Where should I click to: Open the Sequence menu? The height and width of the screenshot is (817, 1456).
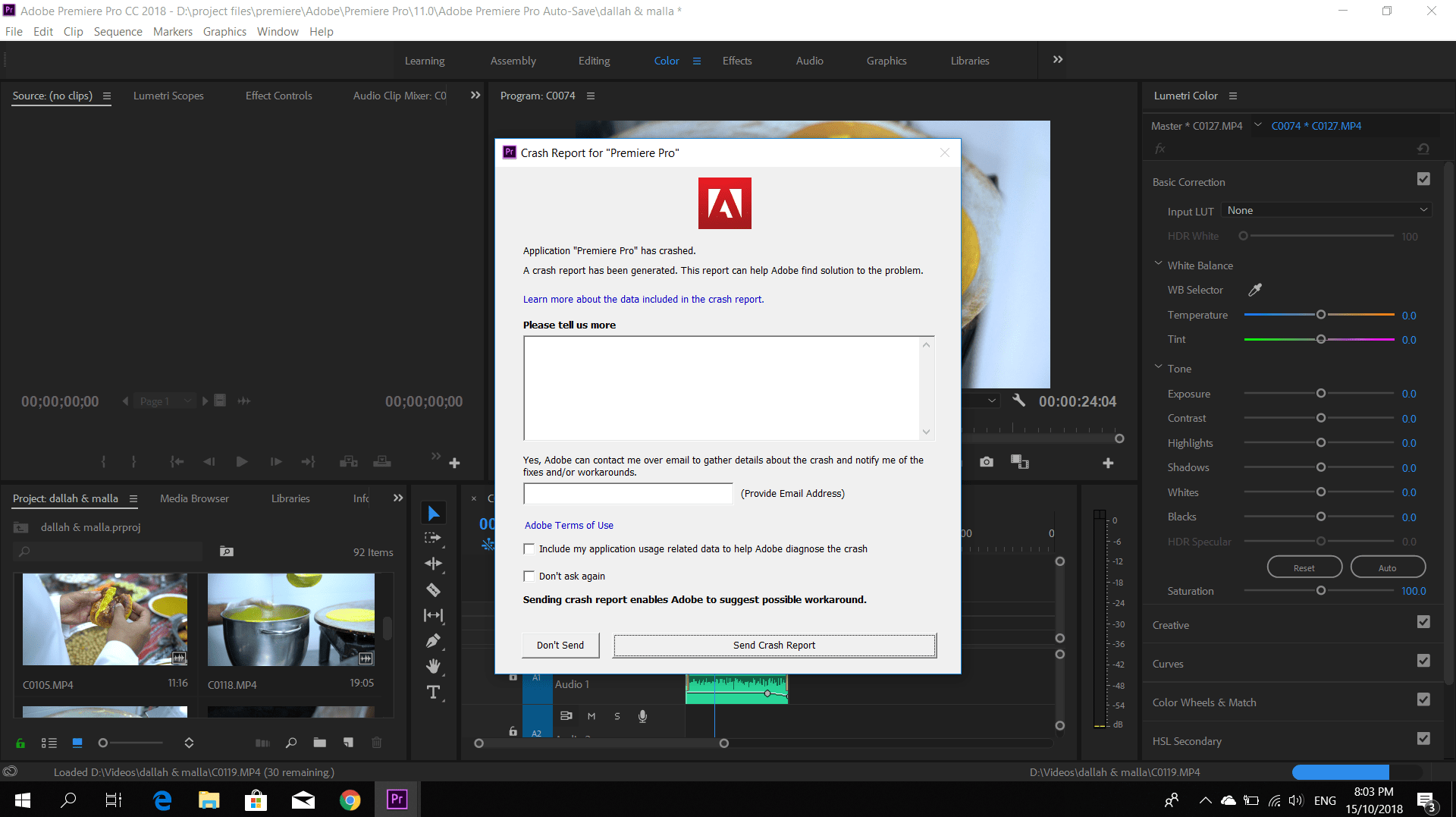coord(118,31)
